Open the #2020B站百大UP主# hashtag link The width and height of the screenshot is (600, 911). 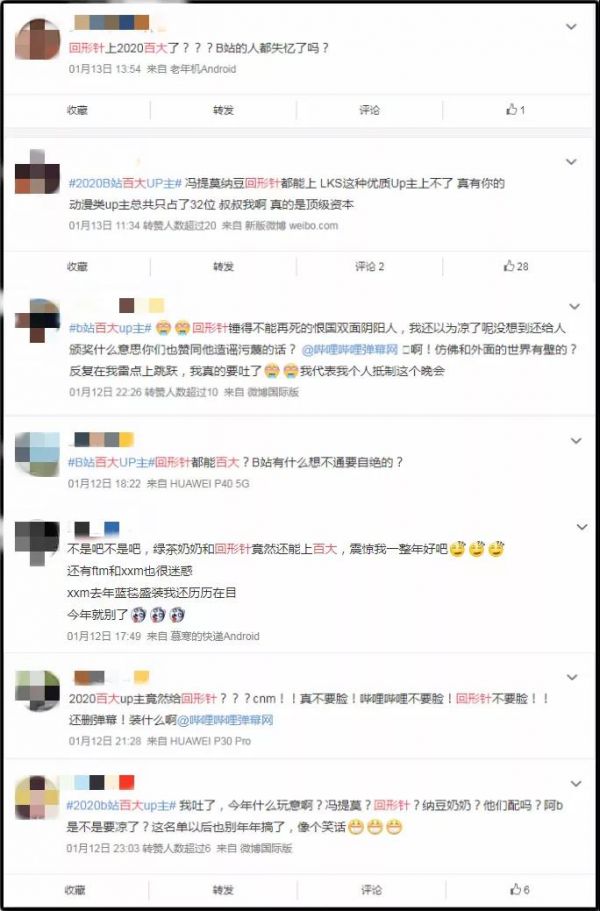click(125, 184)
